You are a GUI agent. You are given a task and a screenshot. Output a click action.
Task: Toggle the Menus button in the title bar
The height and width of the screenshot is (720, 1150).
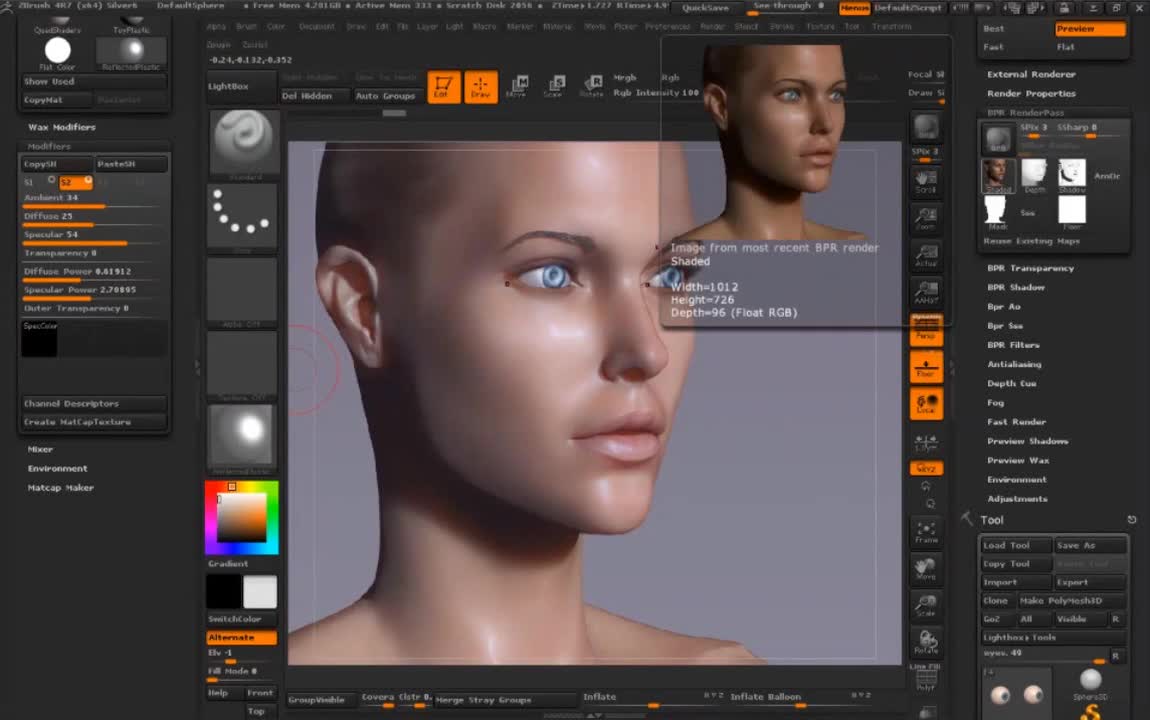tap(854, 8)
